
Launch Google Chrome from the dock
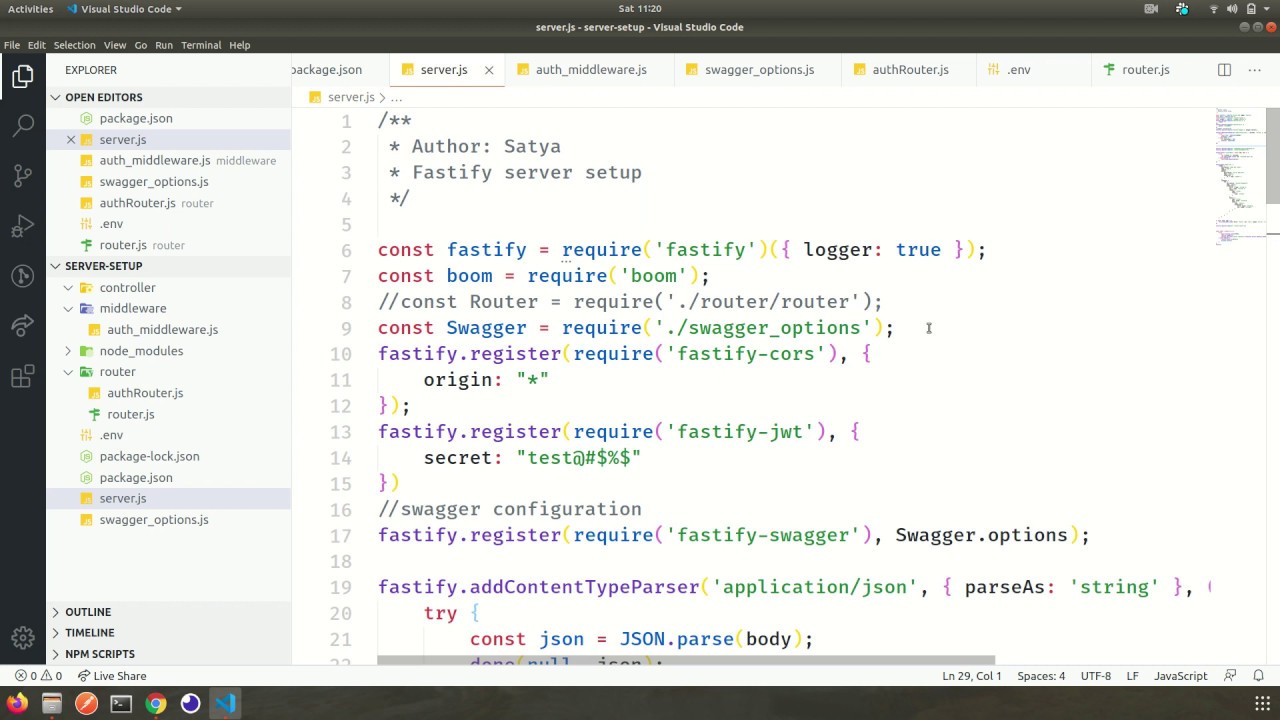click(156, 703)
